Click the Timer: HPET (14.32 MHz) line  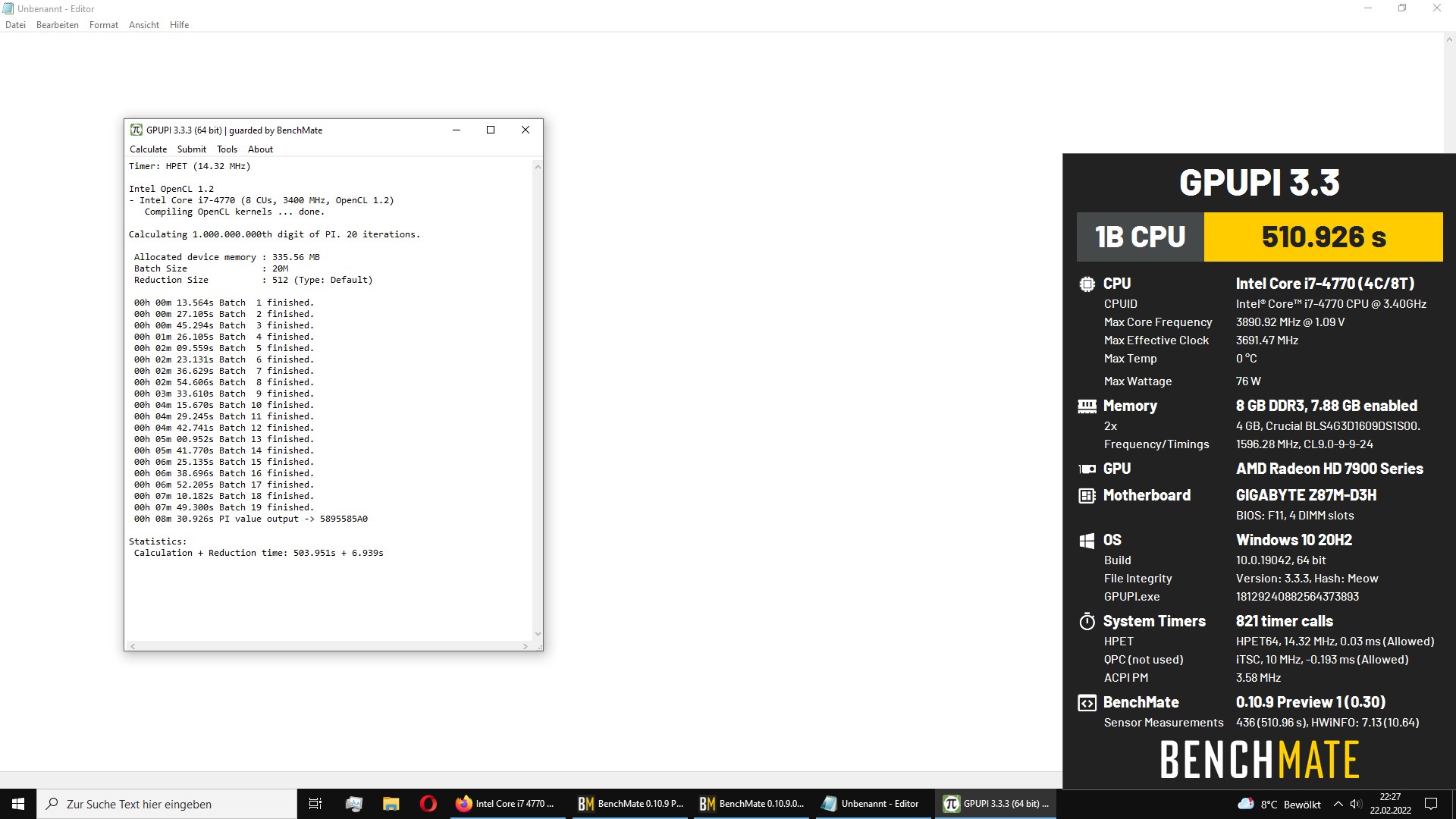coord(190,166)
